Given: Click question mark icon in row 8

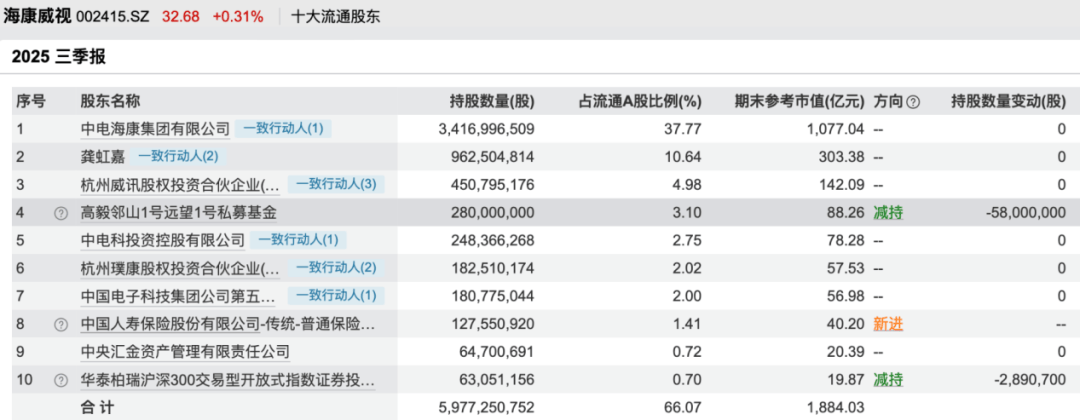Looking at the screenshot, I should click(61, 325).
